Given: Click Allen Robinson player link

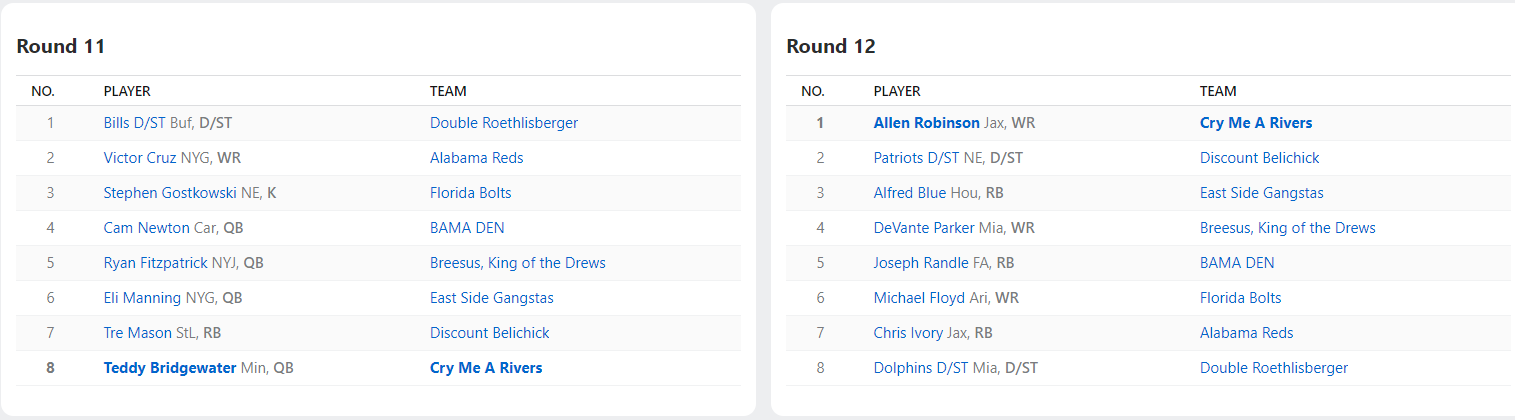Looking at the screenshot, I should coord(926,123).
